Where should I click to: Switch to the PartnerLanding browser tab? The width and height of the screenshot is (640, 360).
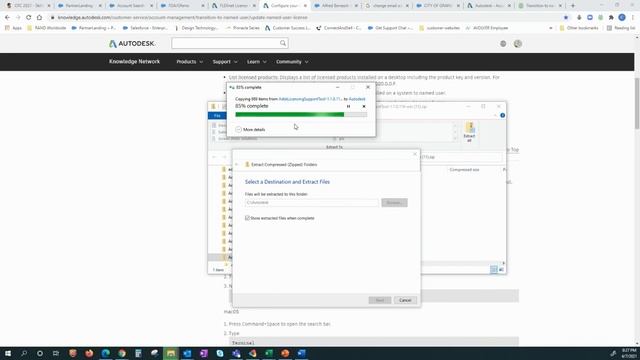(x=80, y=6)
